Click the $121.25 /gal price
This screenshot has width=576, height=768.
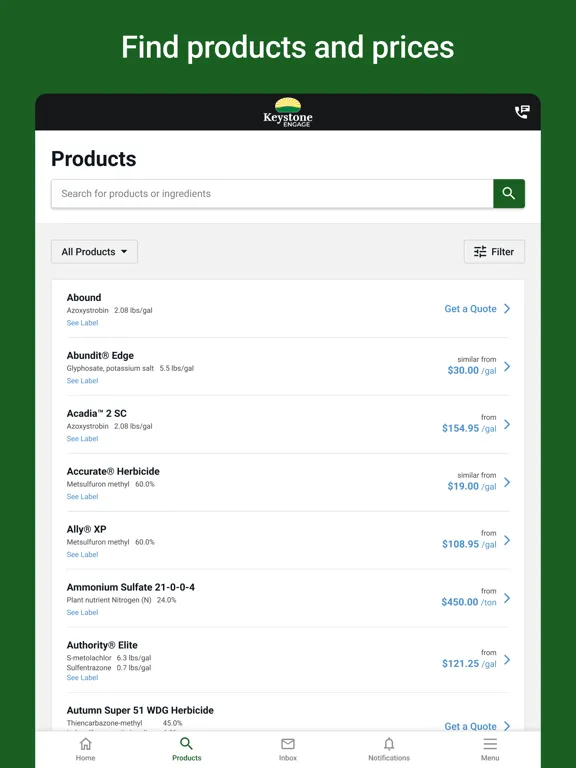(469, 663)
